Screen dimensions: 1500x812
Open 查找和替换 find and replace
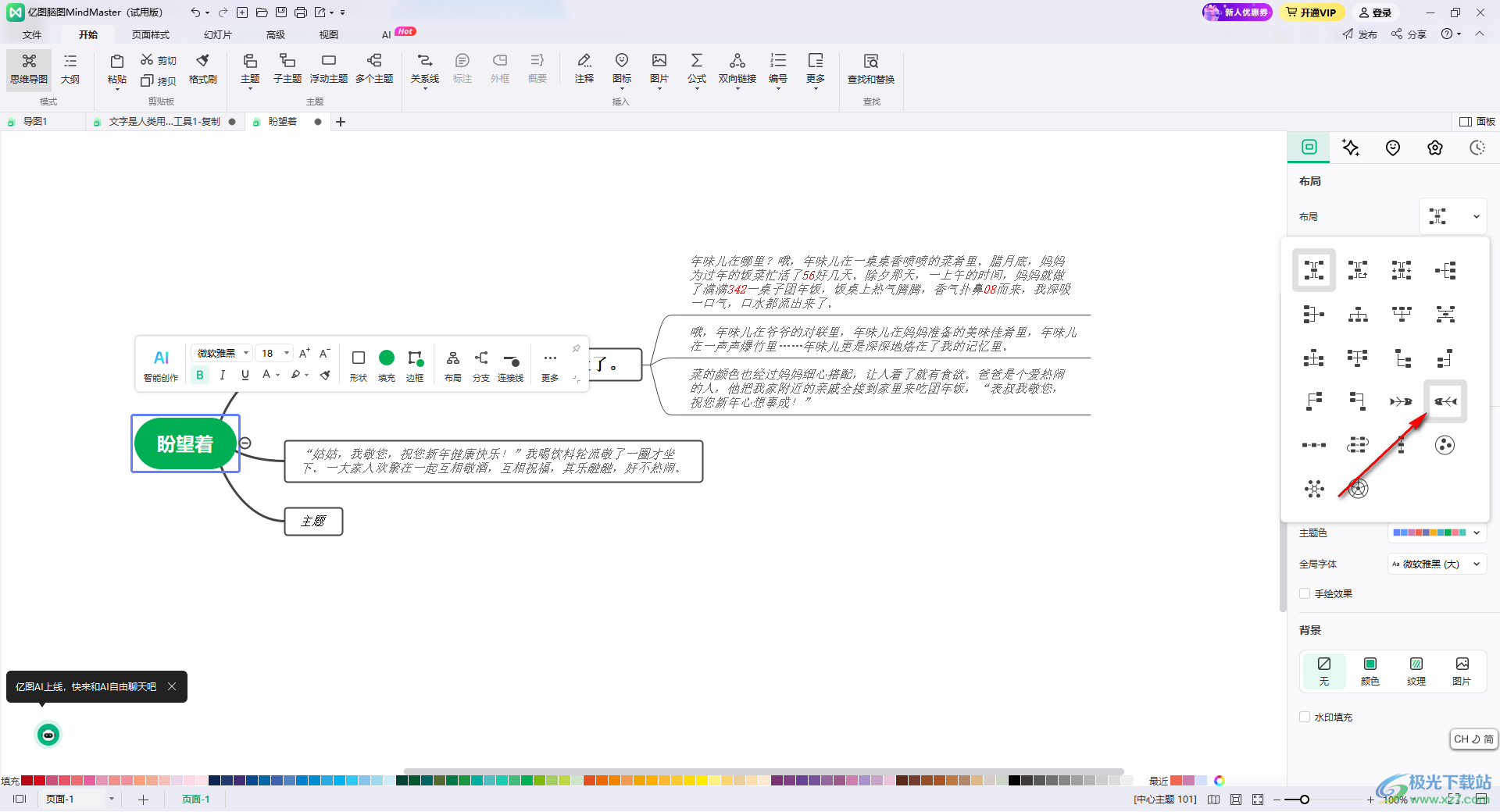(x=871, y=69)
